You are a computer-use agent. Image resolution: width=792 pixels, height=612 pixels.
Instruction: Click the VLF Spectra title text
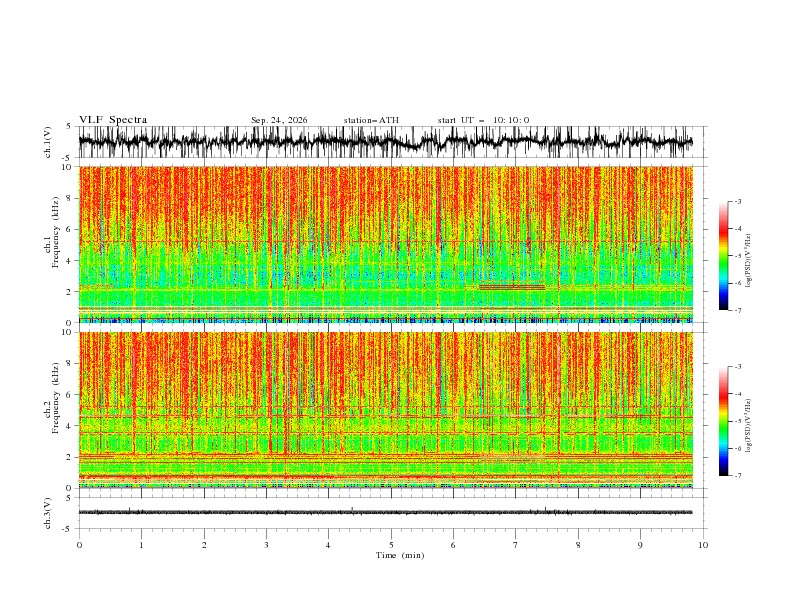[x=113, y=120]
